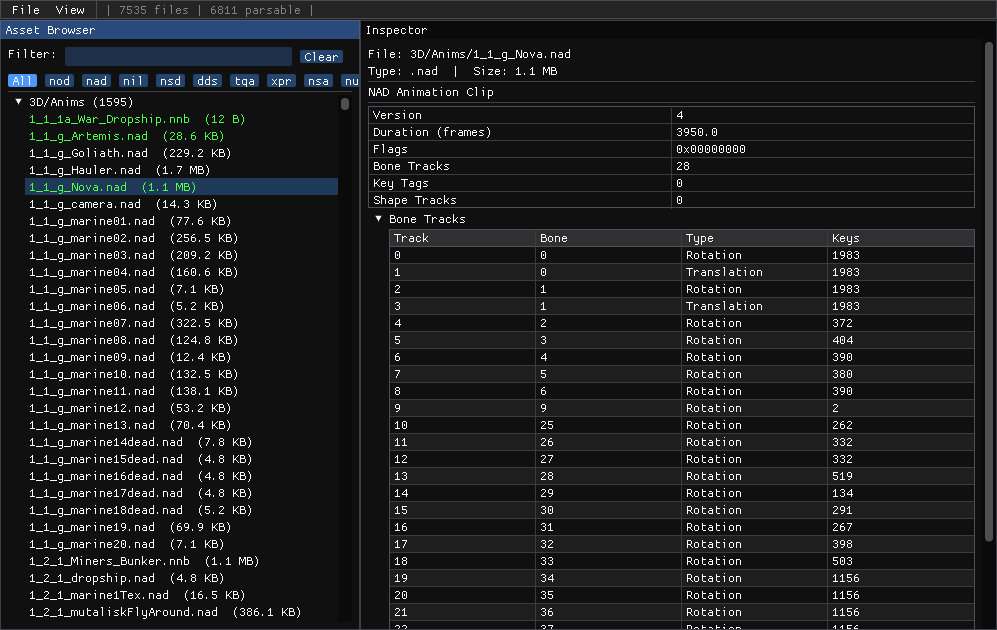
Task: Select the All file type filter
Action: pos(22,81)
